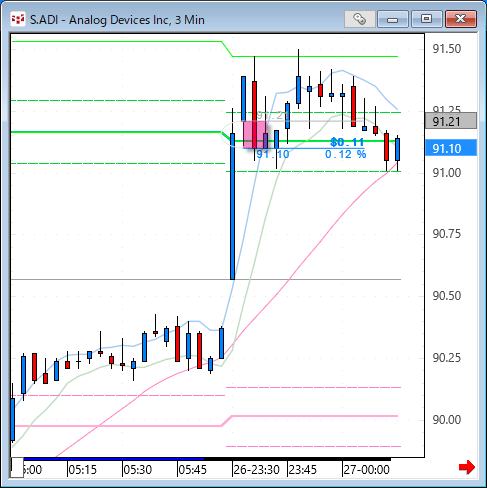Screen dimensions: 487x488
Task: Click the gray 91.21 cursor price box
Action: coord(451,121)
